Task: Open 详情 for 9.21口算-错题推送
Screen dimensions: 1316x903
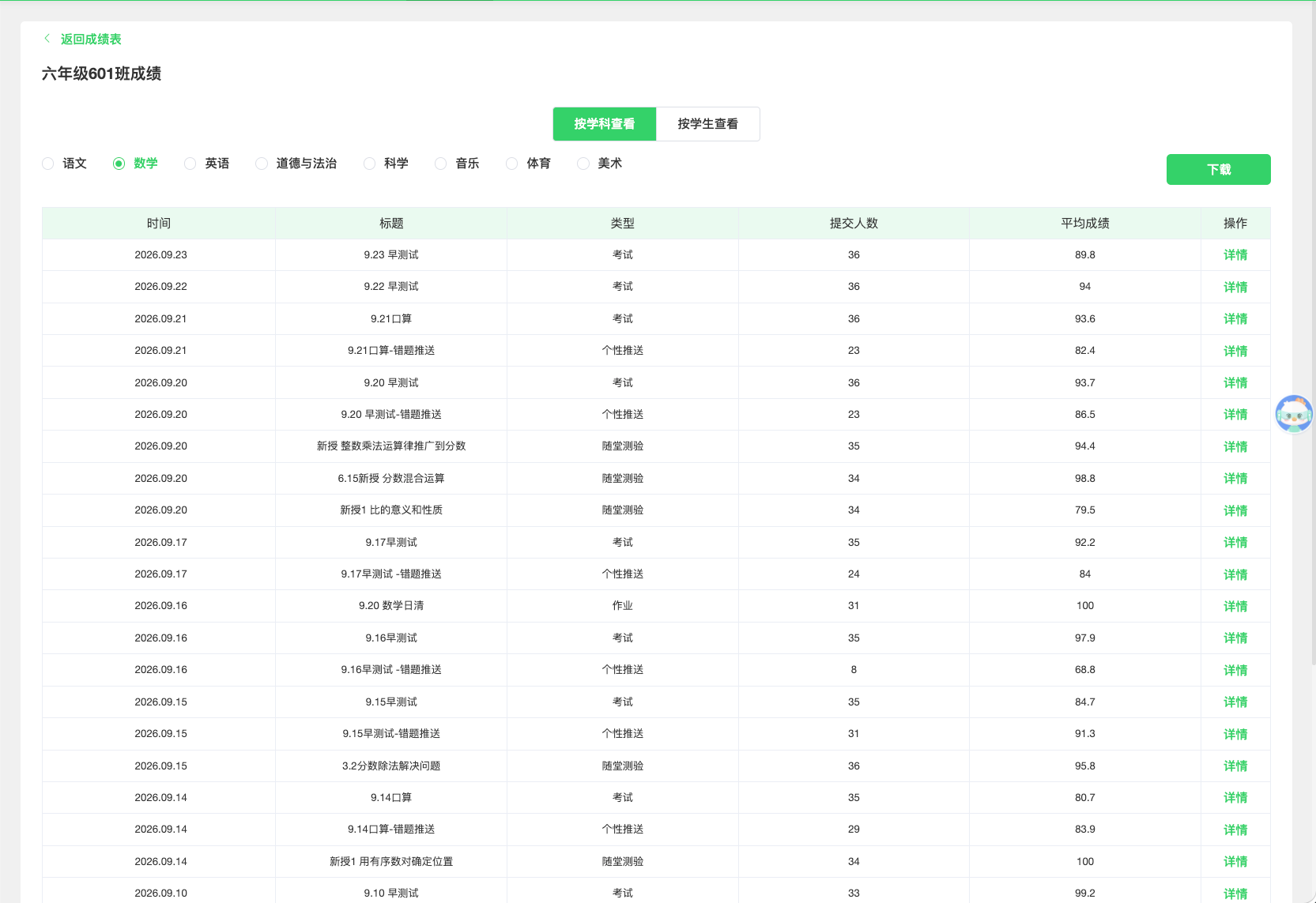Action: pos(1235,351)
